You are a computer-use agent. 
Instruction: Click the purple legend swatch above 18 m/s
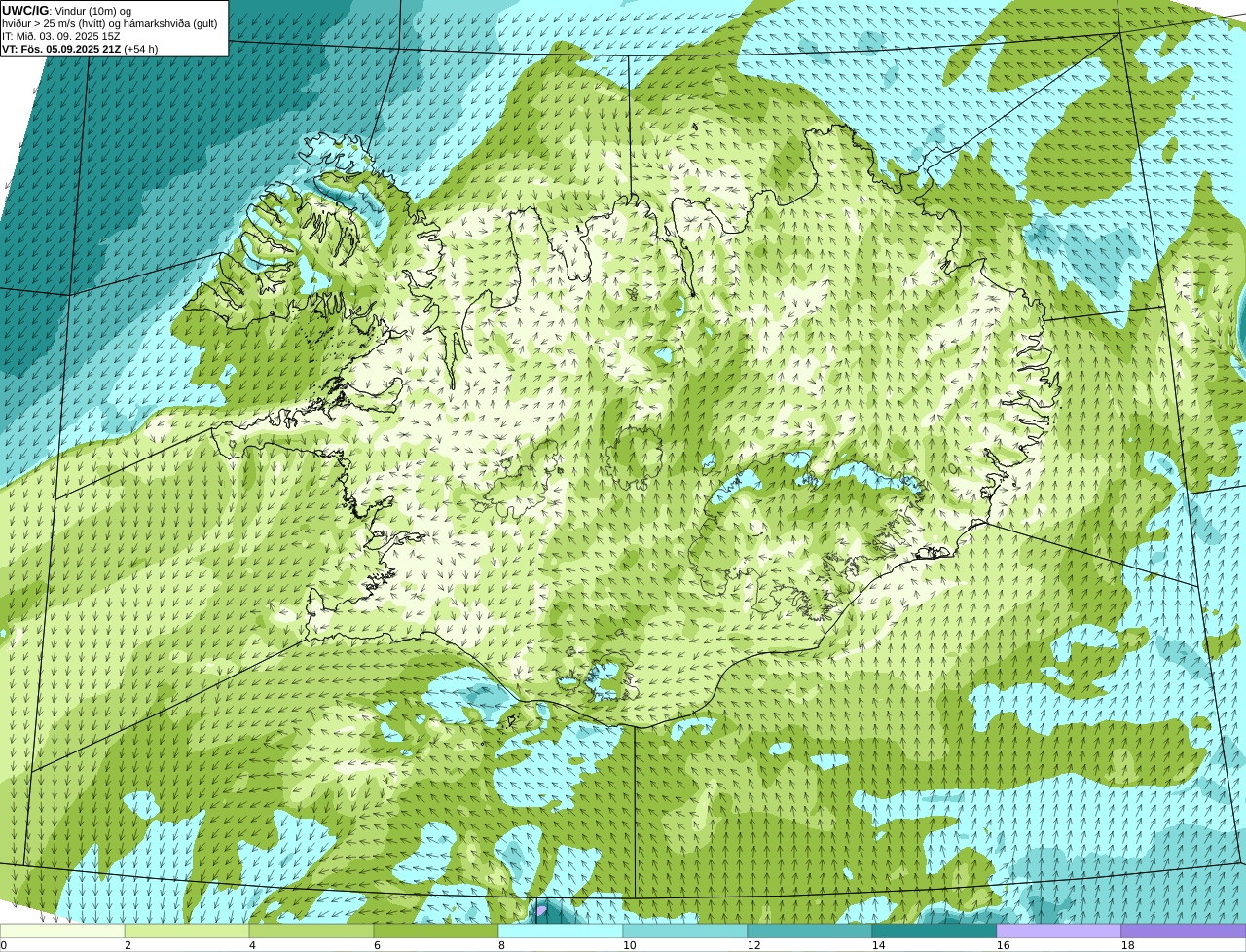point(1184,931)
